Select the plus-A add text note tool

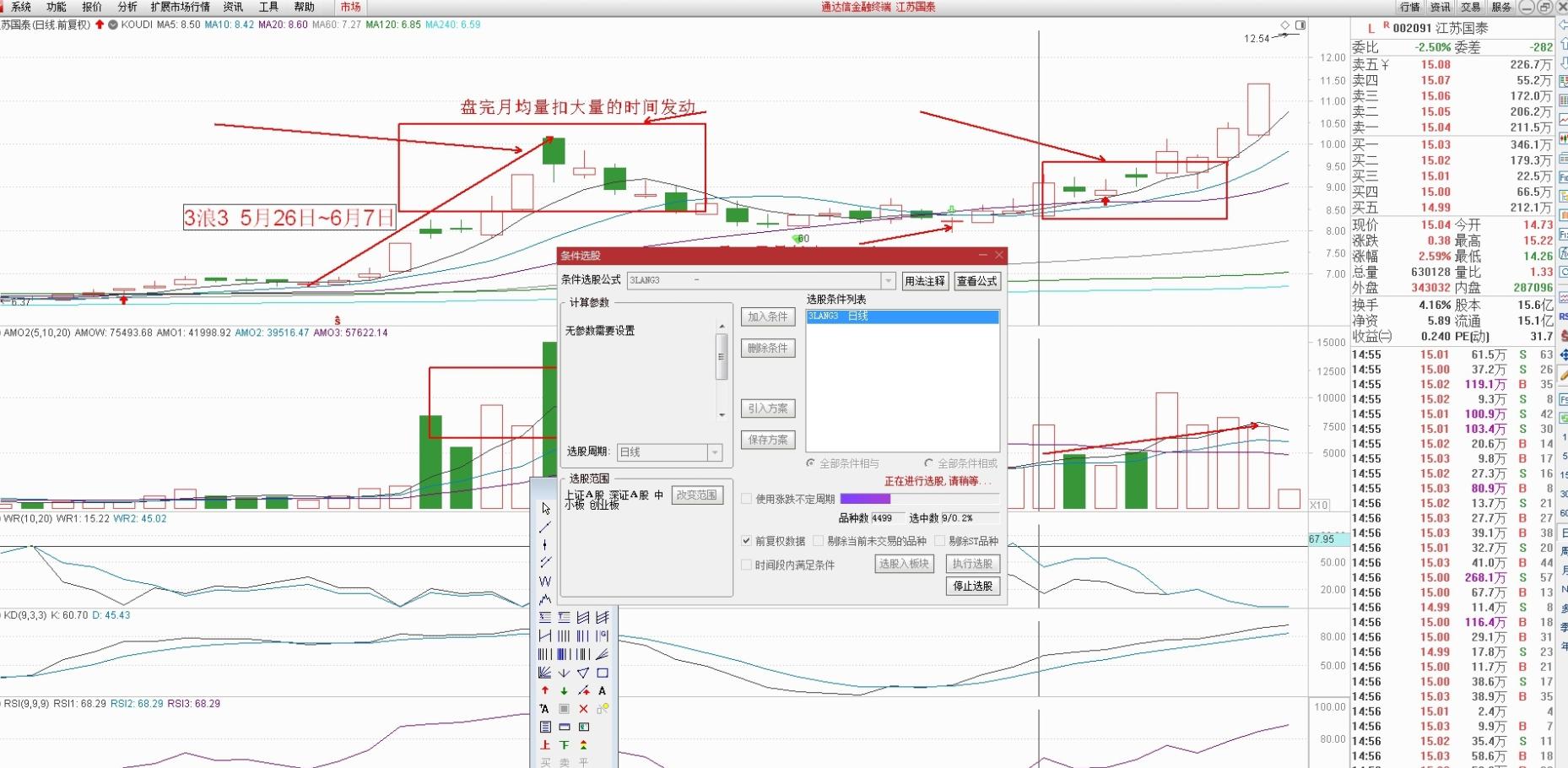click(x=545, y=709)
